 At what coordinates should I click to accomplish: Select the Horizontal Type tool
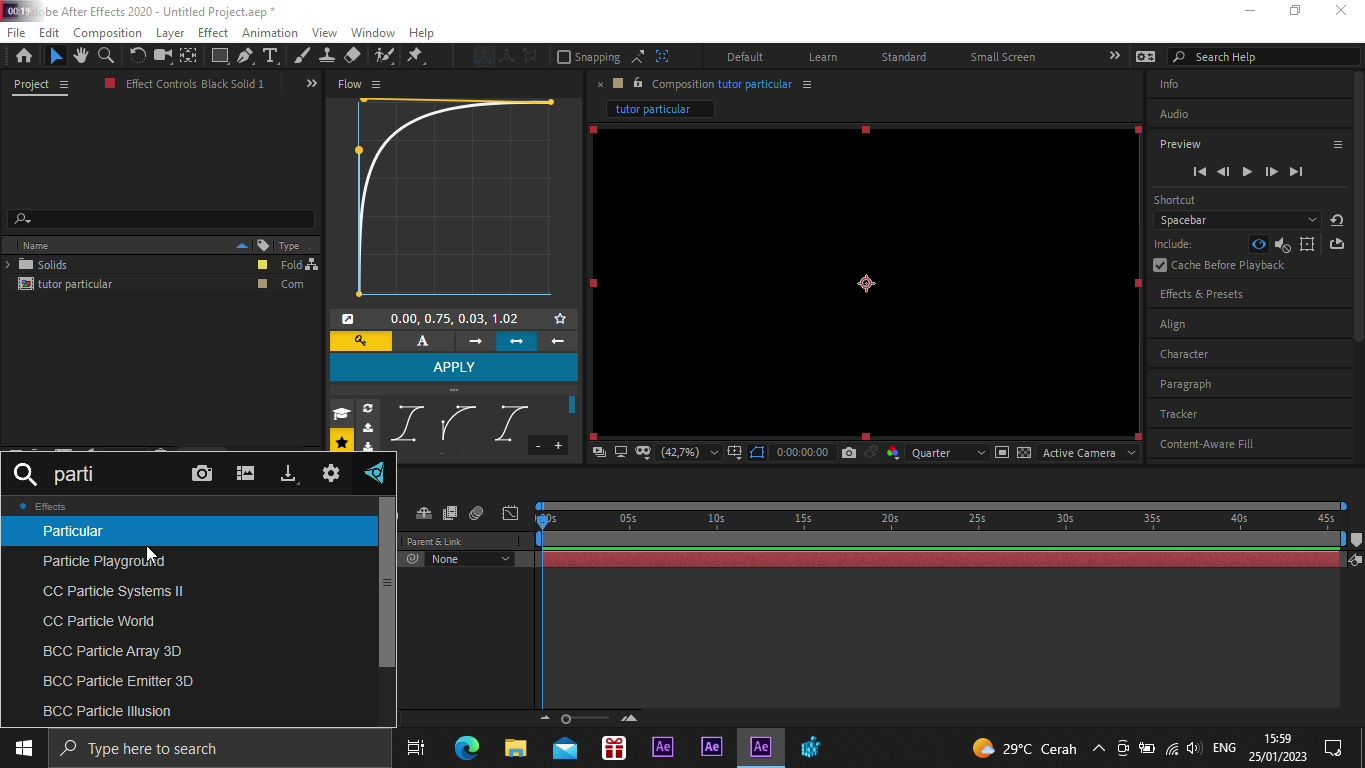point(269,56)
